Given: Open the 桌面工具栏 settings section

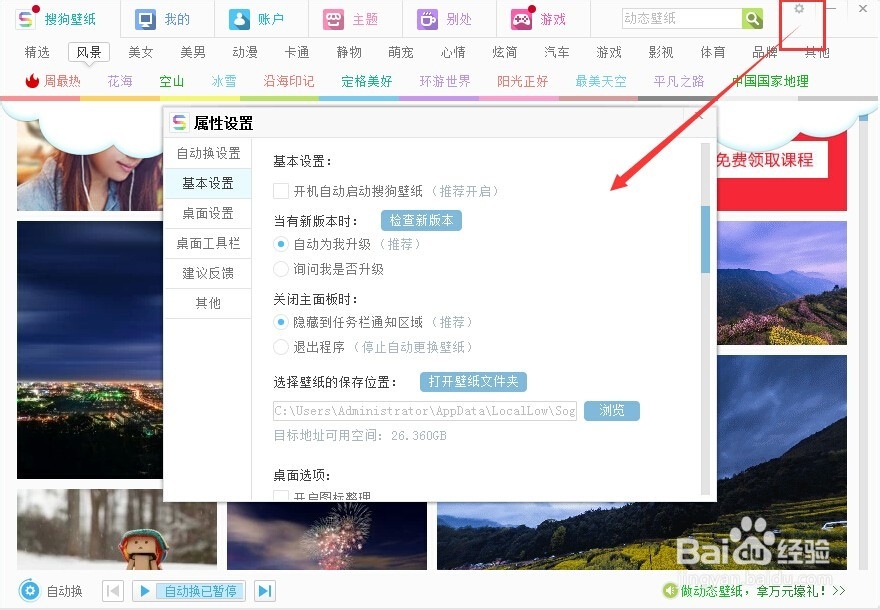Looking at the screenshot, I should [x=207, y=243].
